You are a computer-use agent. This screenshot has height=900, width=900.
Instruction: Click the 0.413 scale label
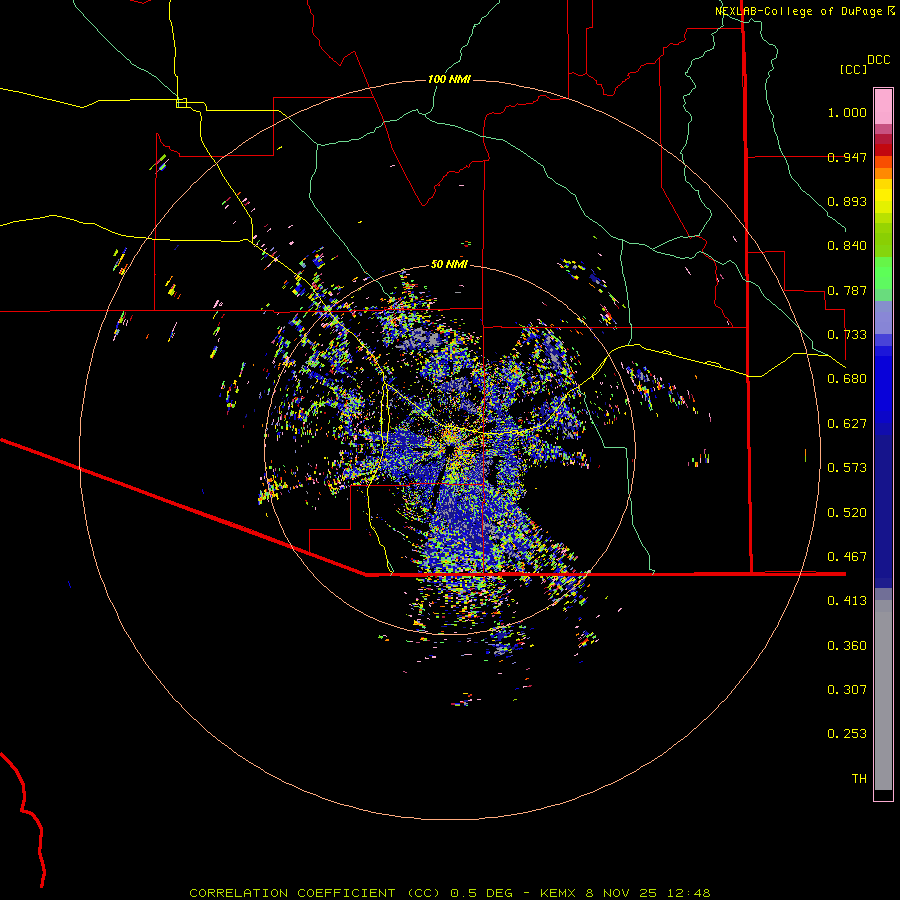(x=847, y=601)
